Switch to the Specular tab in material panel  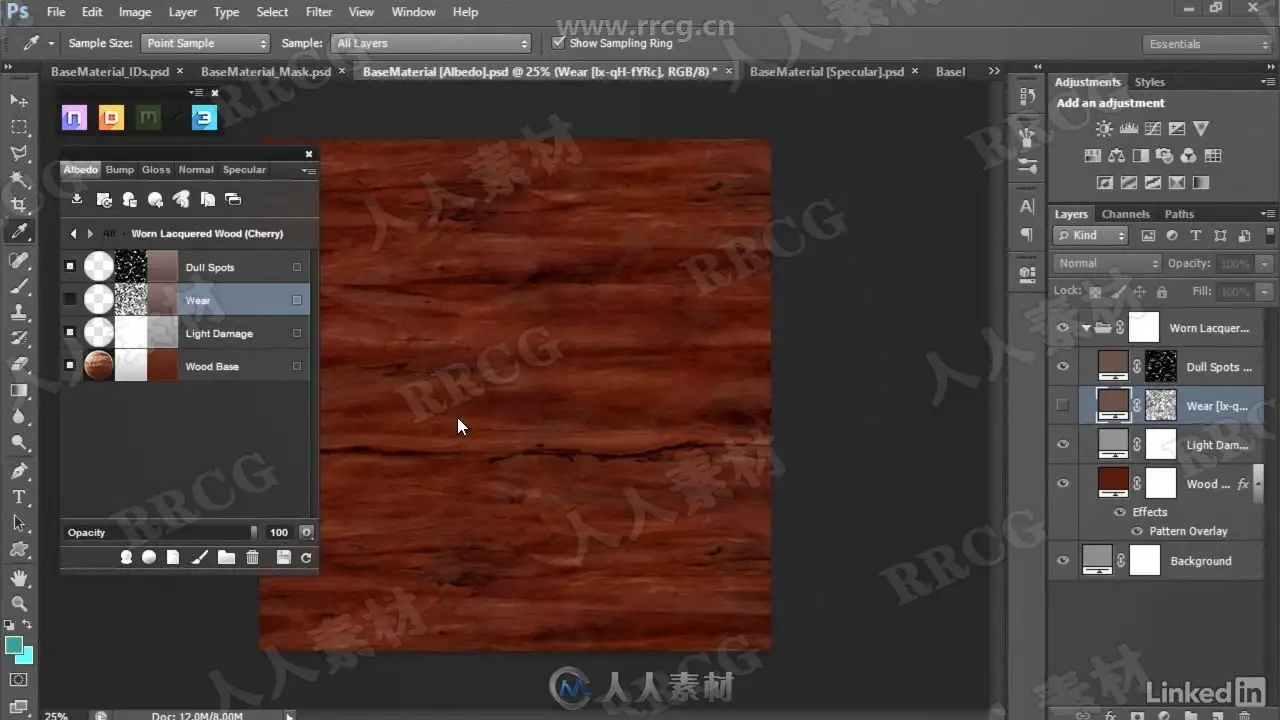pyautogui.click(x=244, y=170)
